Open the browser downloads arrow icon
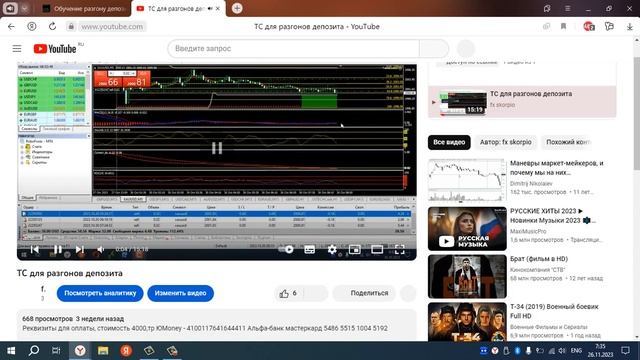Image resolution: width=640 pixels, height=360 pixels. click(x=629, y=27)
